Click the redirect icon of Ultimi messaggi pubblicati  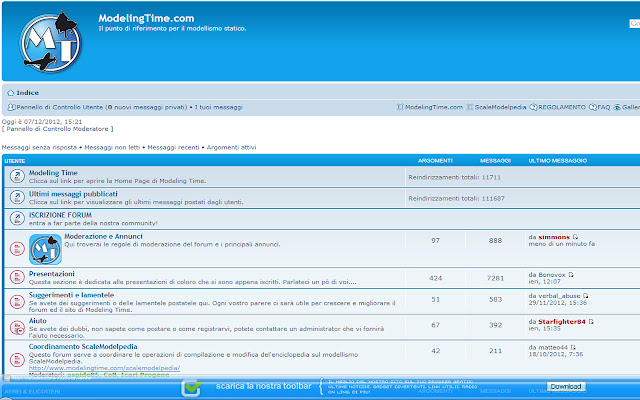click(17, 197)
